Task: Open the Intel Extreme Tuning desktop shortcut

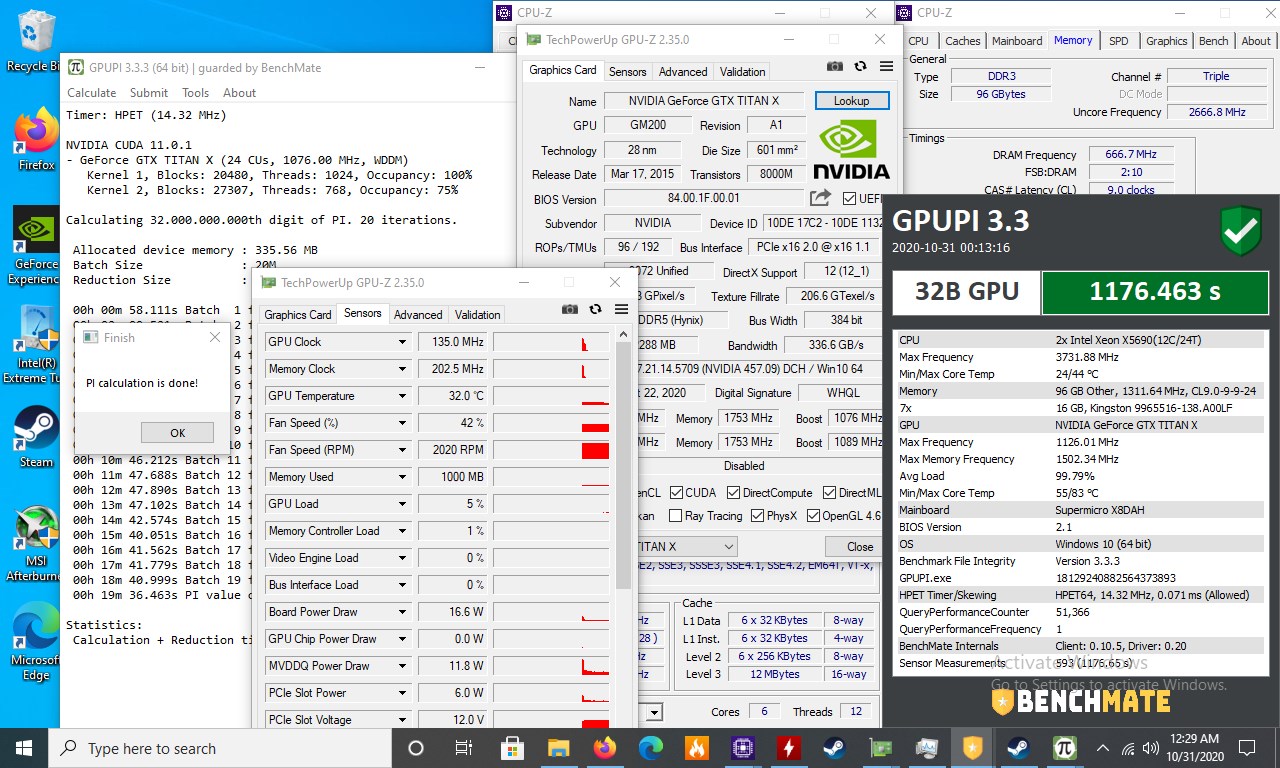Action: tap(34, 345)
